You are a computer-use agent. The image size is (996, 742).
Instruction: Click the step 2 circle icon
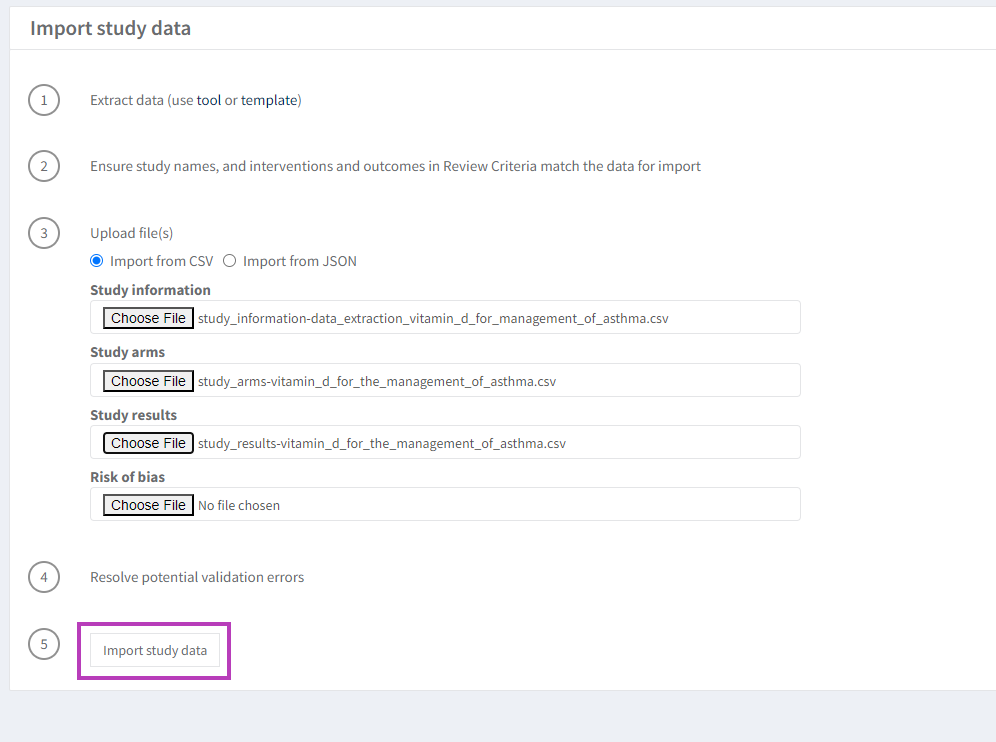[44, 166]
